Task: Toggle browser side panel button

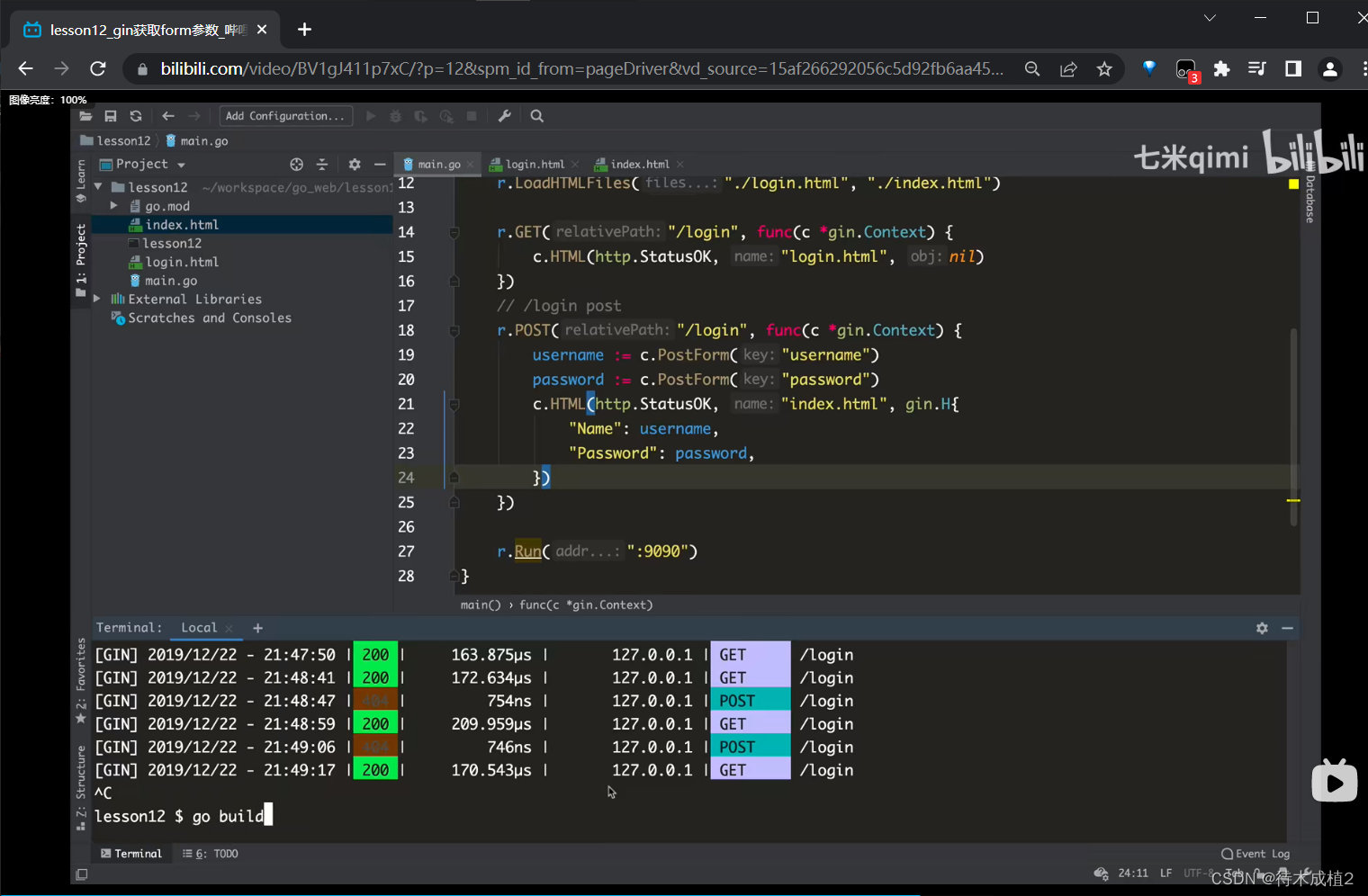Action: click(1293, 69)
